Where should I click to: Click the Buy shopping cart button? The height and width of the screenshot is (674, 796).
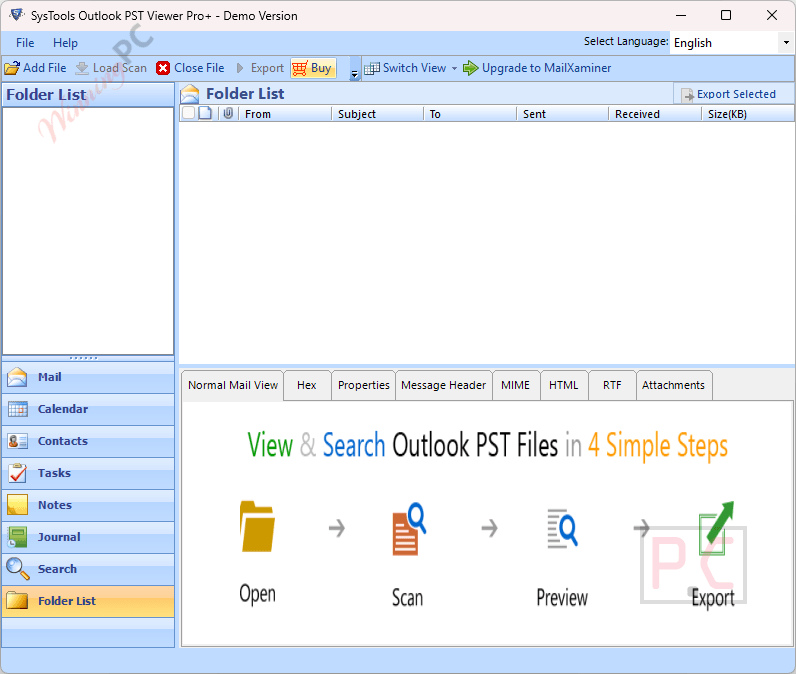click(x=313, y=68)
